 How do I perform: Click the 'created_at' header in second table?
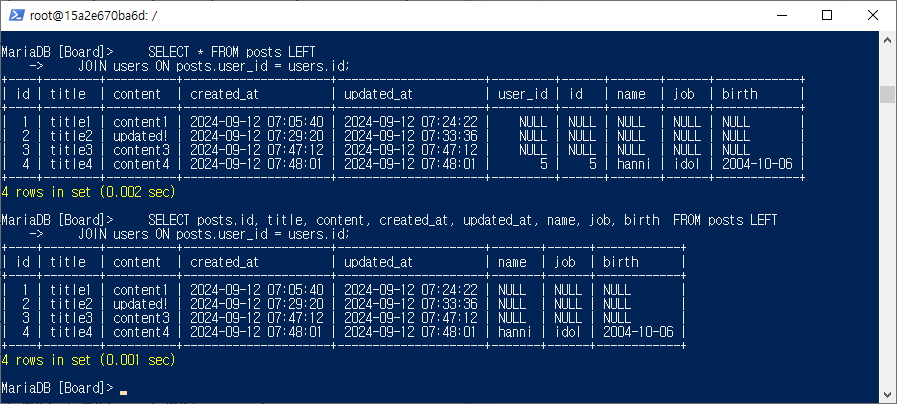(x=224, y=262)
